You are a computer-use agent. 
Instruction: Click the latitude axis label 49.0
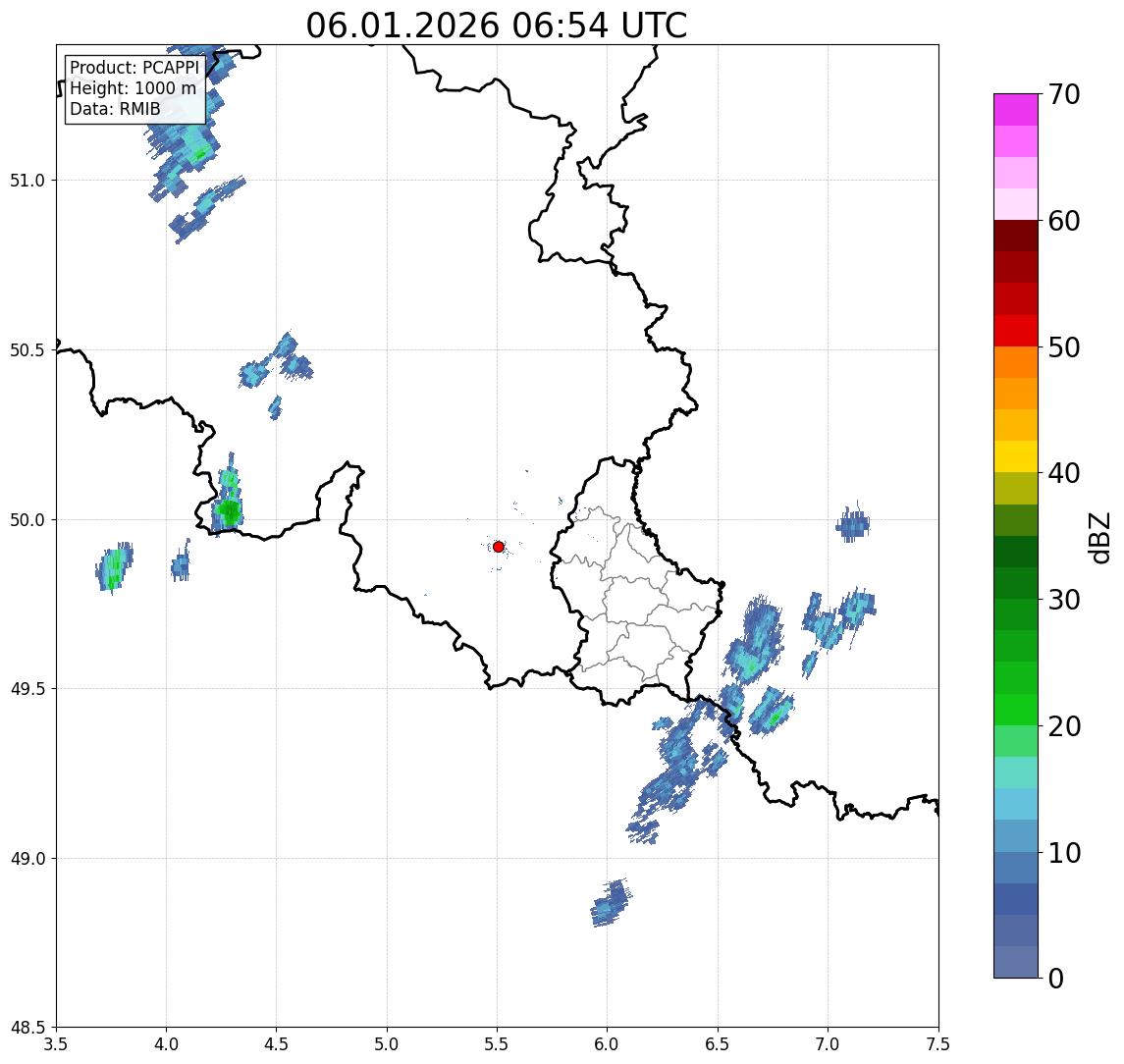click(x=27, y=858)
